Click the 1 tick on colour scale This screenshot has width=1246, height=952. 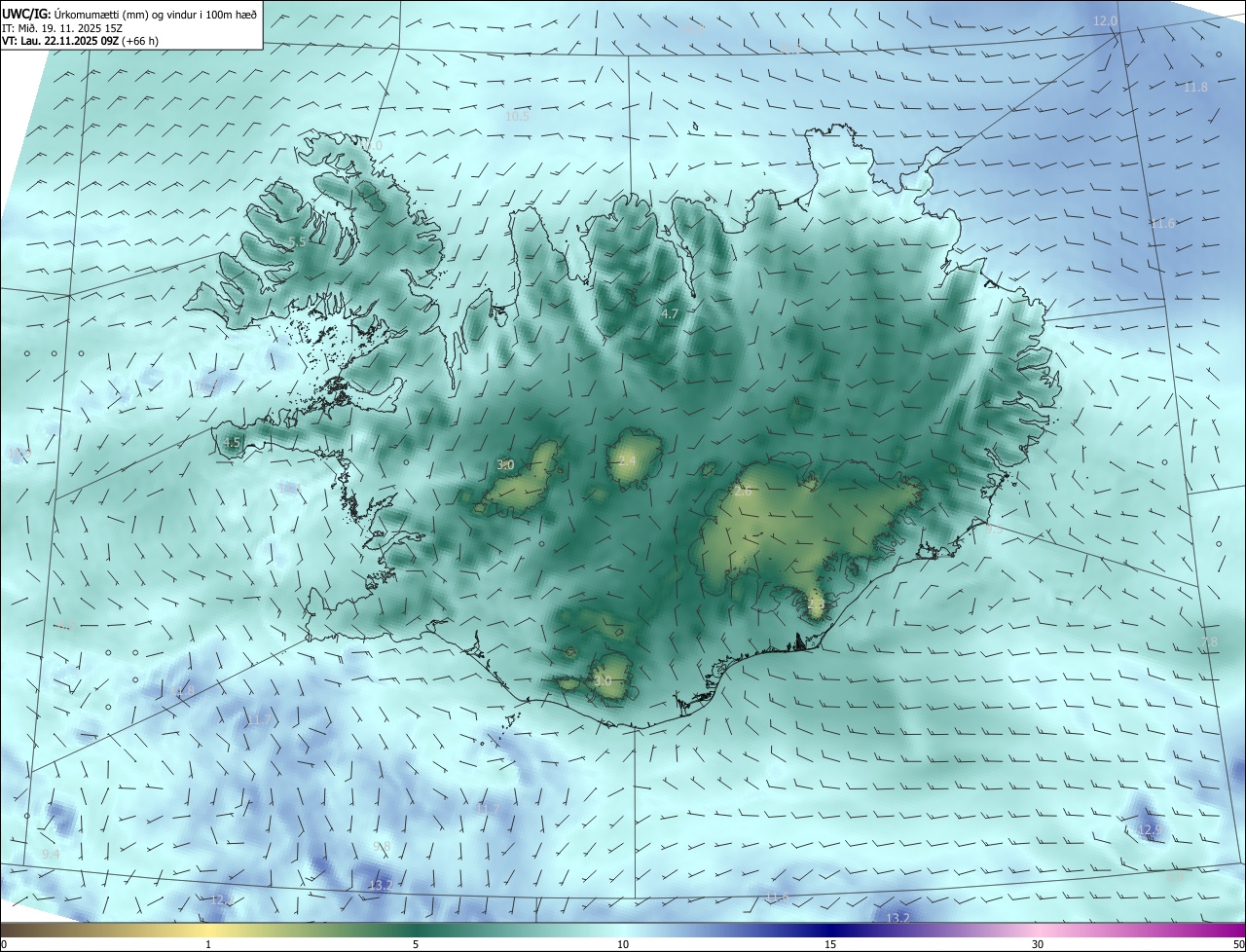click(208, 944)
